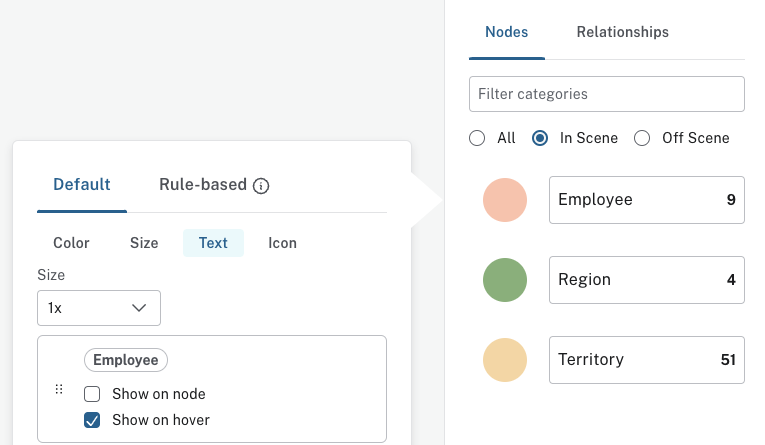Select the Territory category with 51 nodes

click(x=647, y=360)
